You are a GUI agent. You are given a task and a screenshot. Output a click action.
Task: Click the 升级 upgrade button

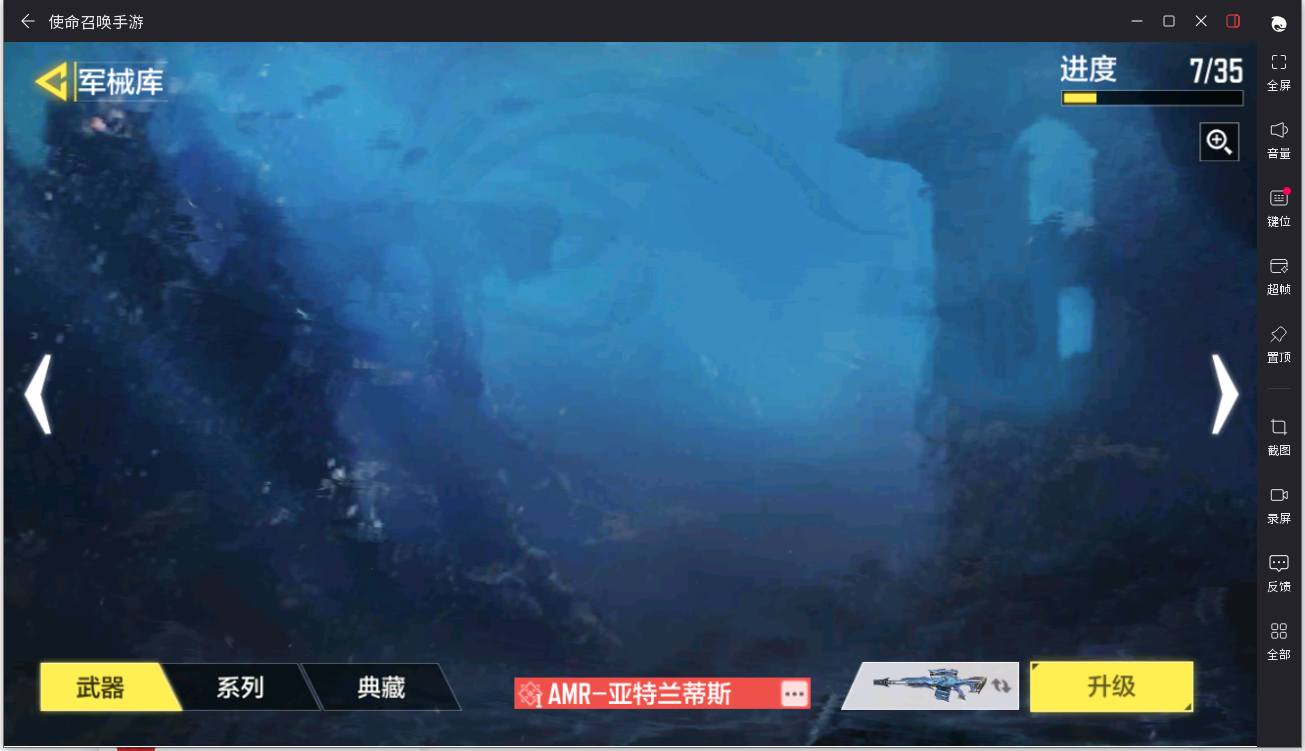(x=1111, y=686)
